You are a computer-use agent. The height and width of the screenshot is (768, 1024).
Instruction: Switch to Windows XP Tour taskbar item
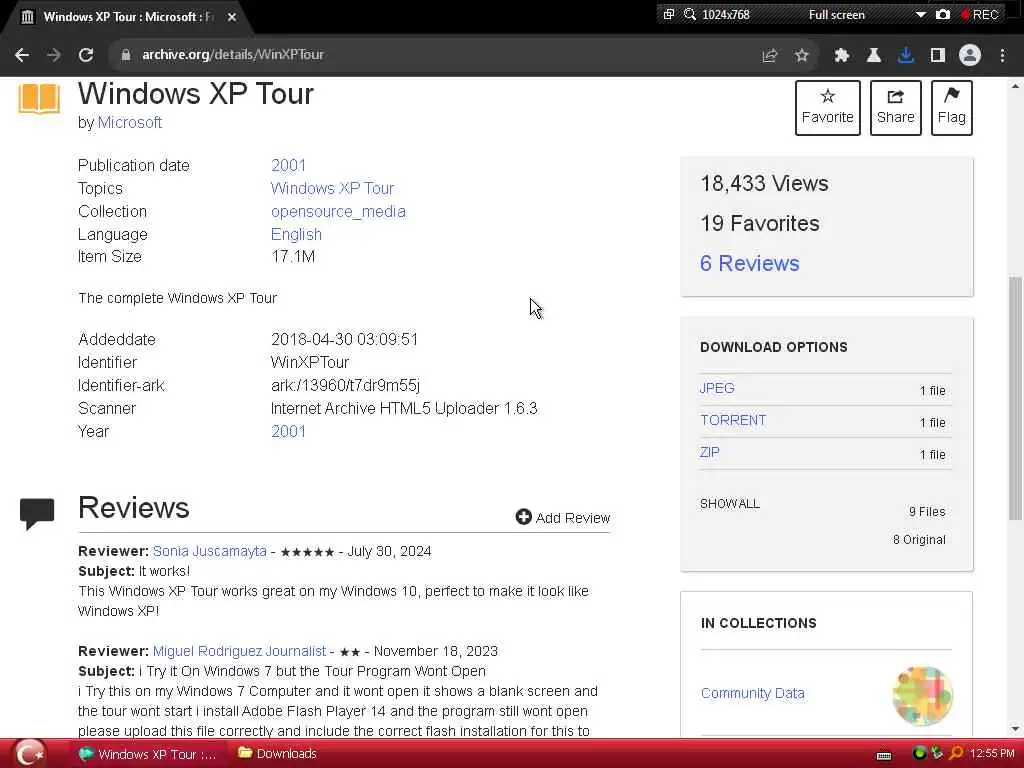(147, 754)
